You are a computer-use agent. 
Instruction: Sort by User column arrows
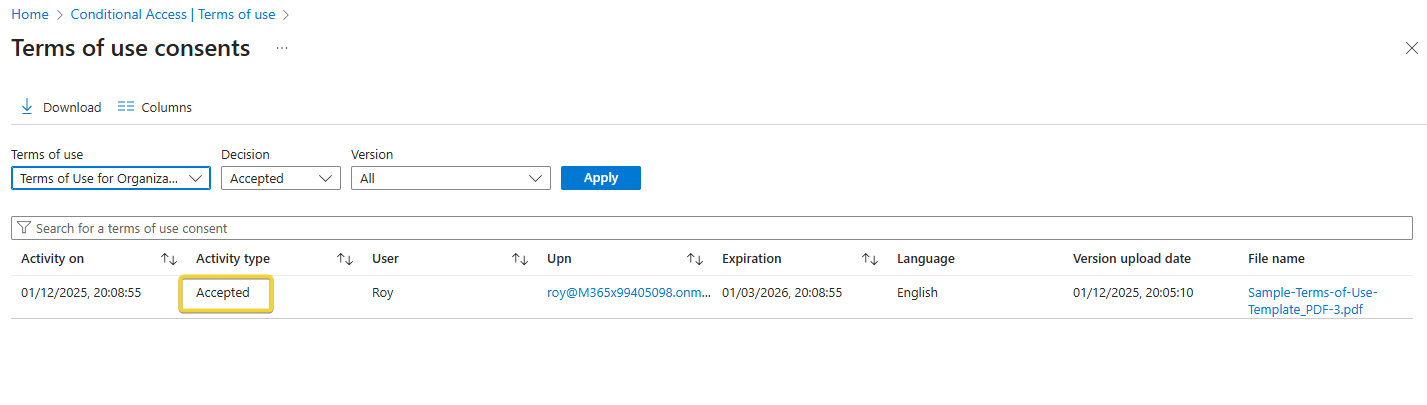coord(520,259)
